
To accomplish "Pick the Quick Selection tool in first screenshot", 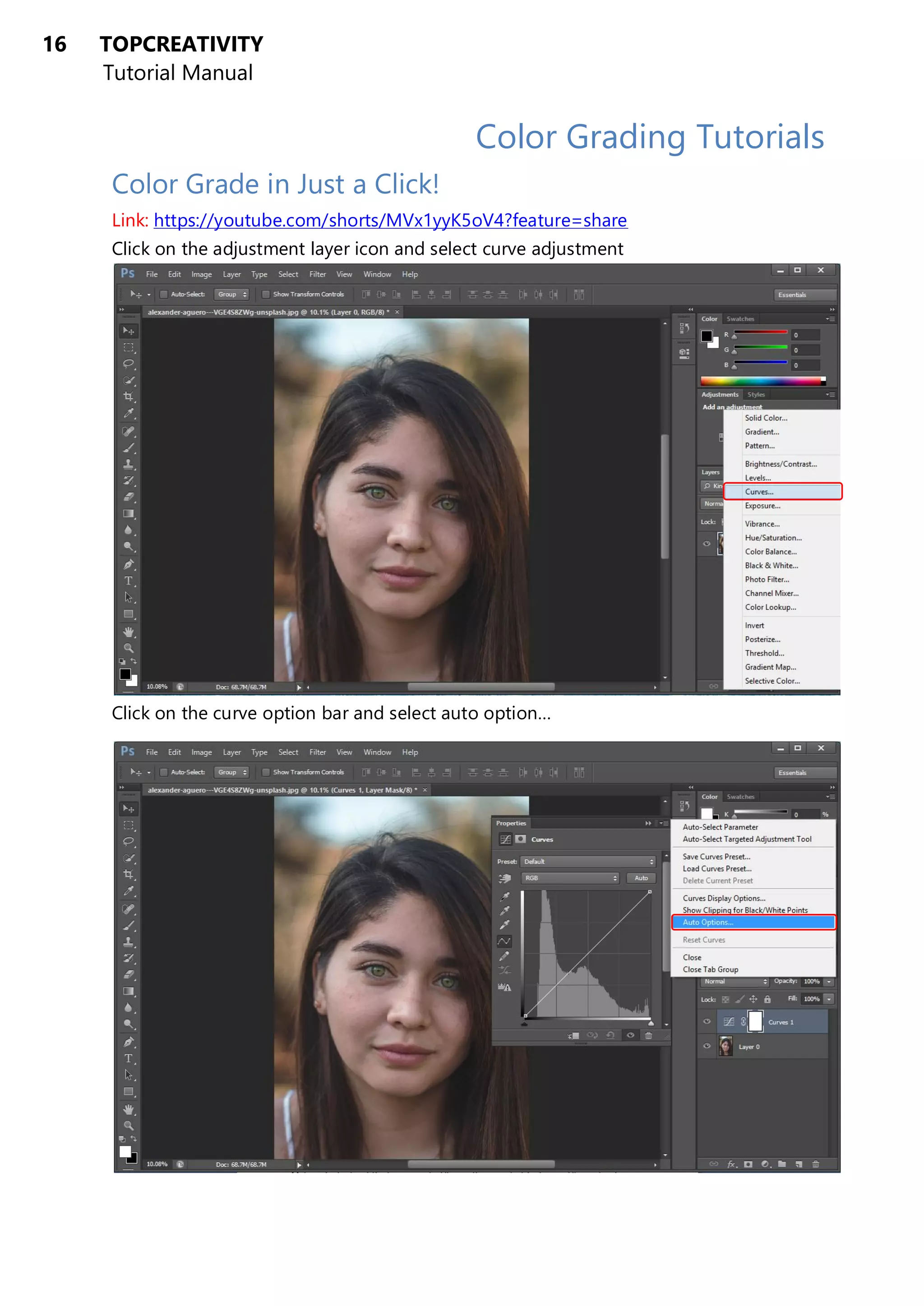I will click(x=129, y=381).
